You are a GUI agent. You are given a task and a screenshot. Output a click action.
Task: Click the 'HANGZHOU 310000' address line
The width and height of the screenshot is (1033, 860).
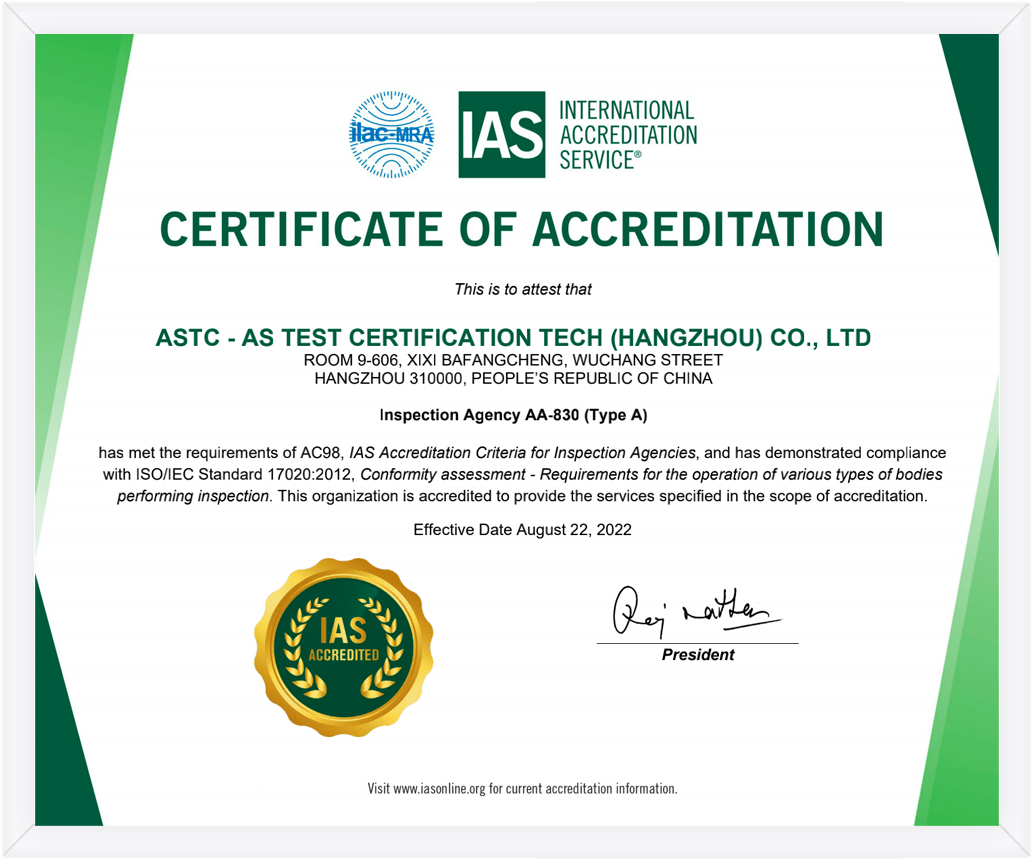point(513,378)
